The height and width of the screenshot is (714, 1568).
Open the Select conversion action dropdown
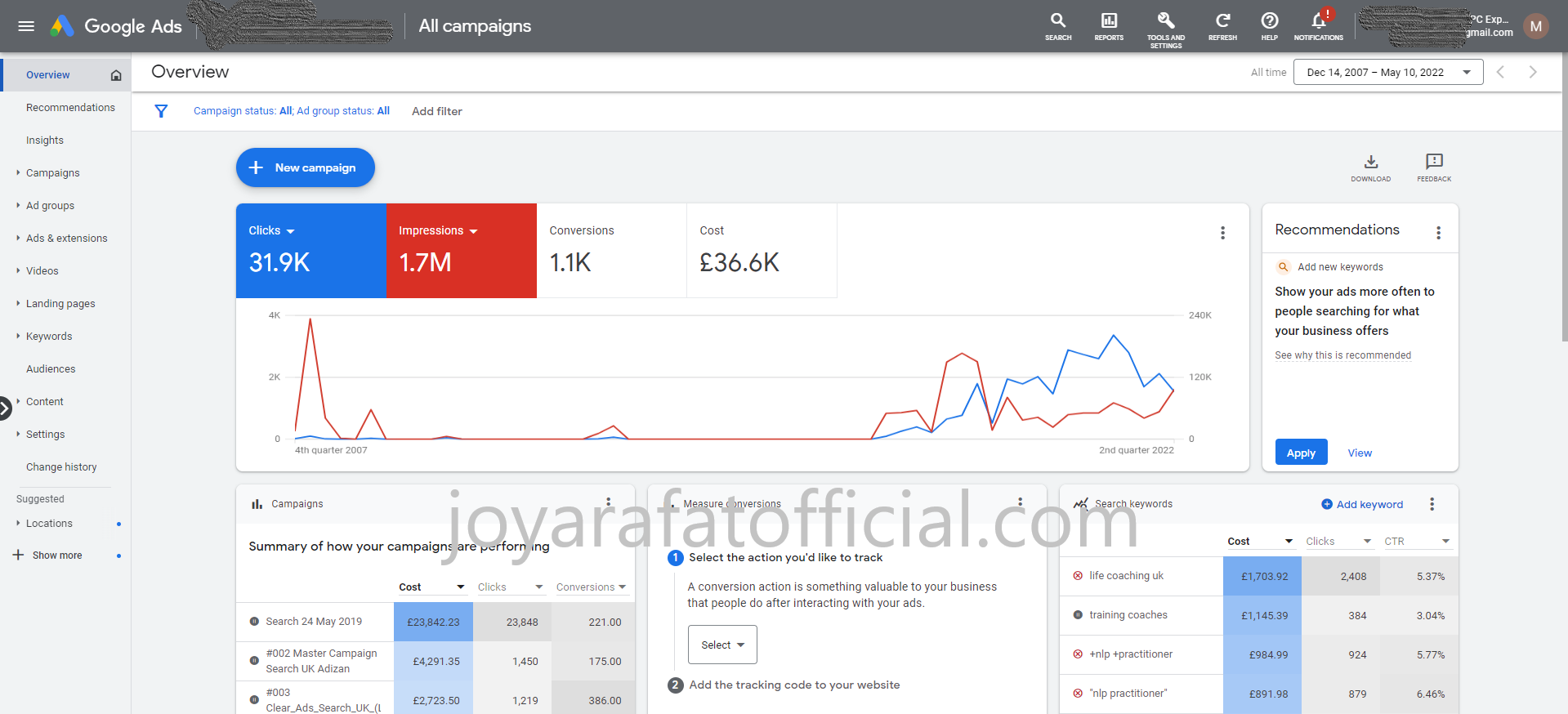(722, 645)
